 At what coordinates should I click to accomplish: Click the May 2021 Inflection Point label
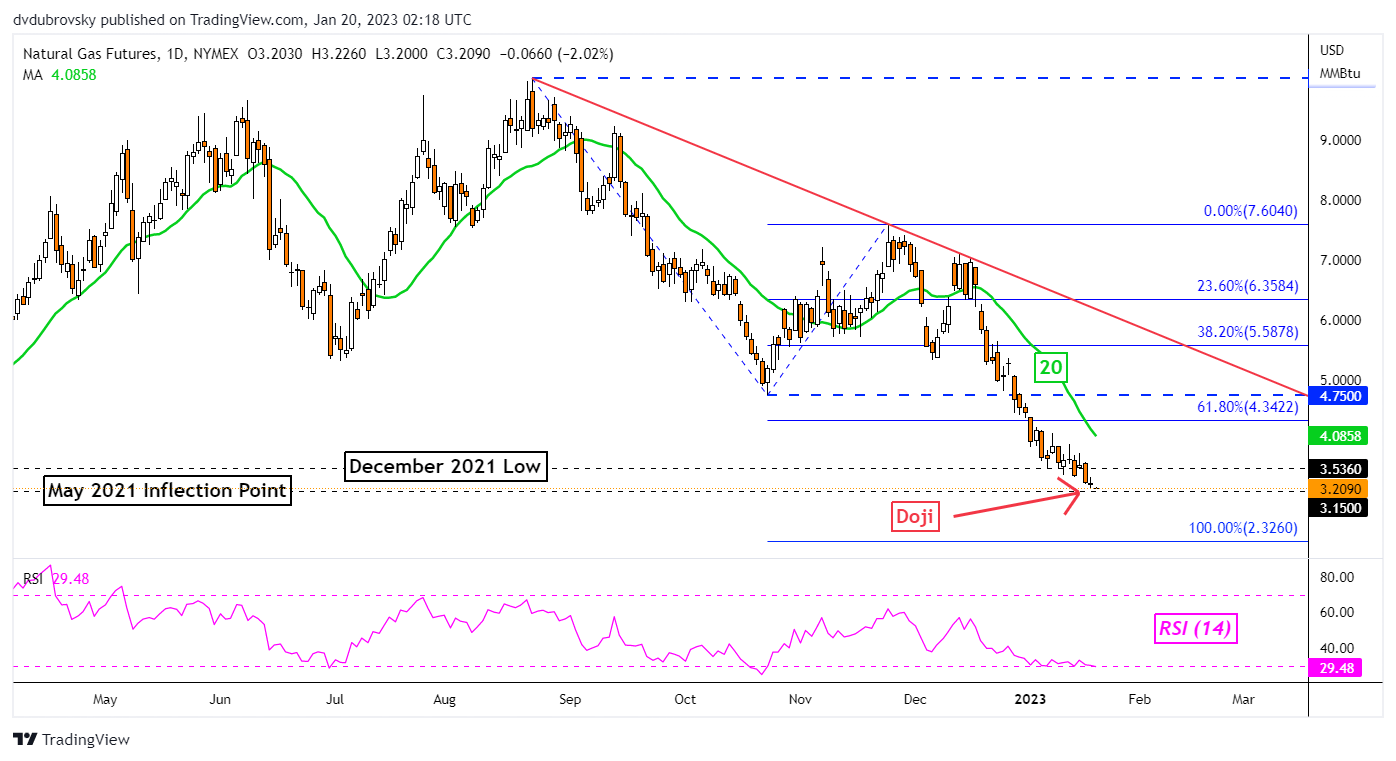click(166, 491)
